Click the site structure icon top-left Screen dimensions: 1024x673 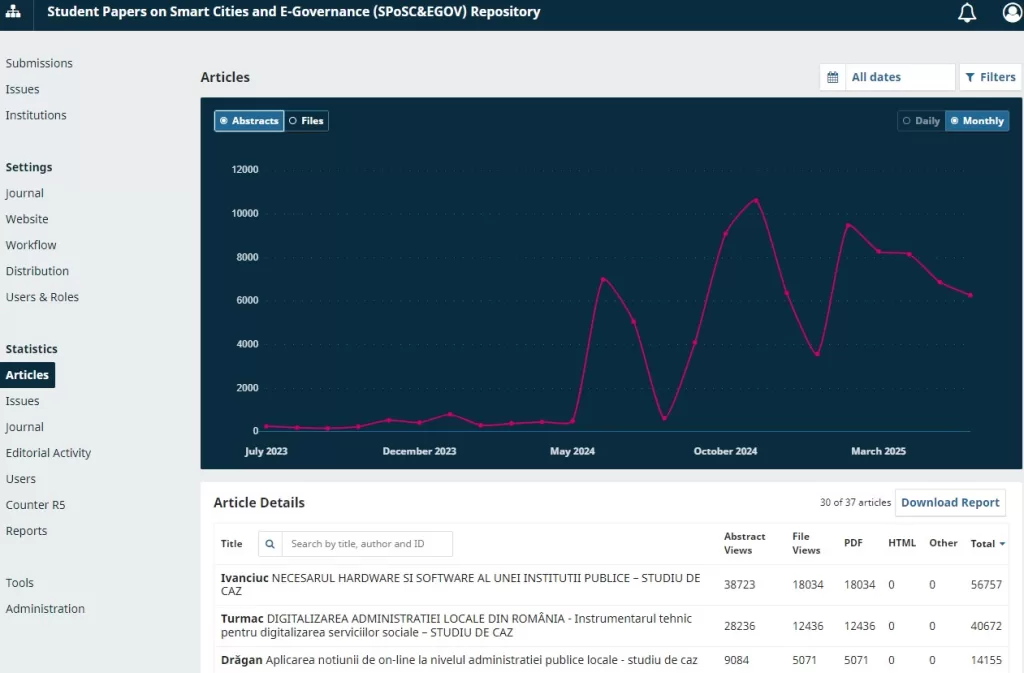click(x=13, y=13)
